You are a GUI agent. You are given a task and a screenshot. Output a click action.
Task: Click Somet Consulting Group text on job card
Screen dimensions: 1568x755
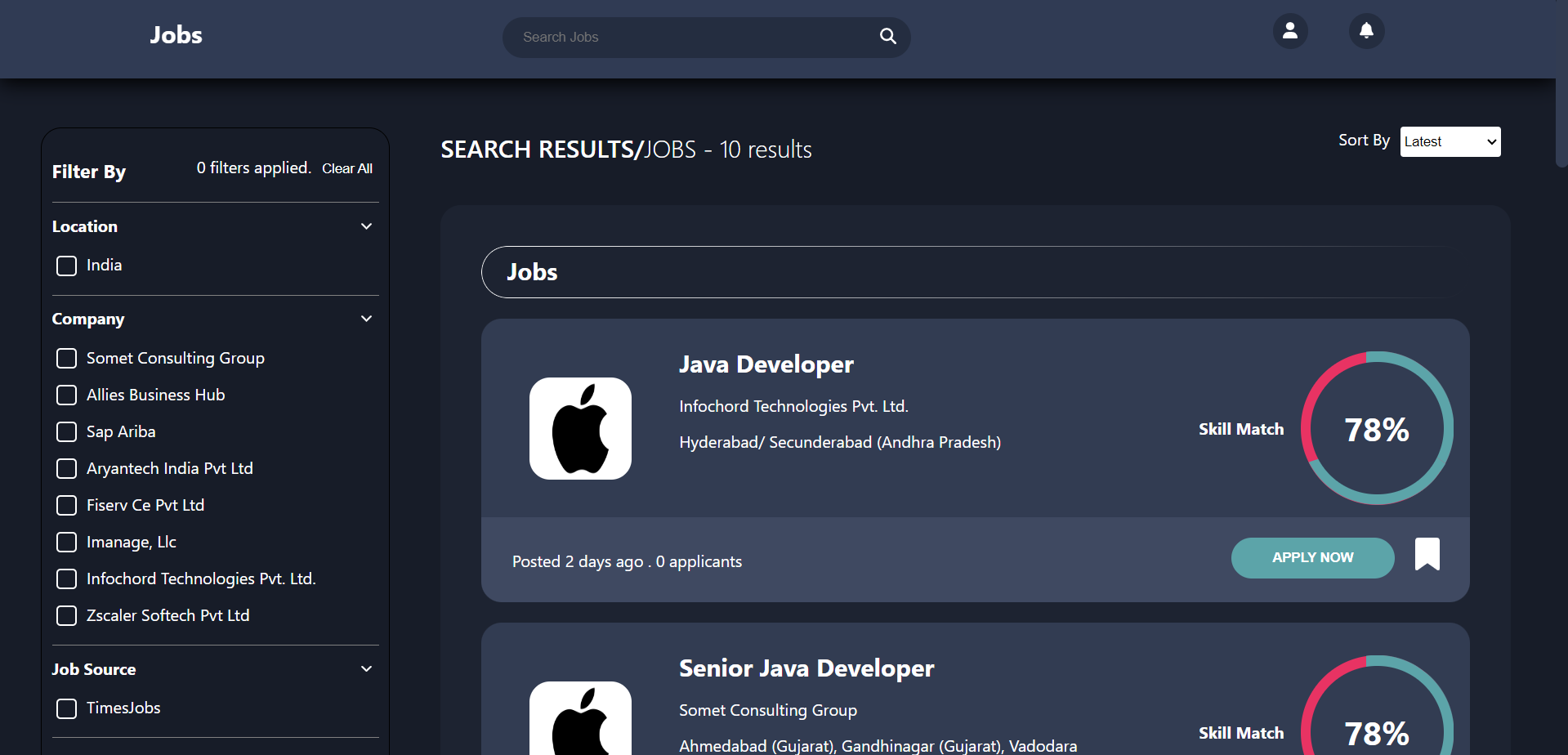pos(768,710)
